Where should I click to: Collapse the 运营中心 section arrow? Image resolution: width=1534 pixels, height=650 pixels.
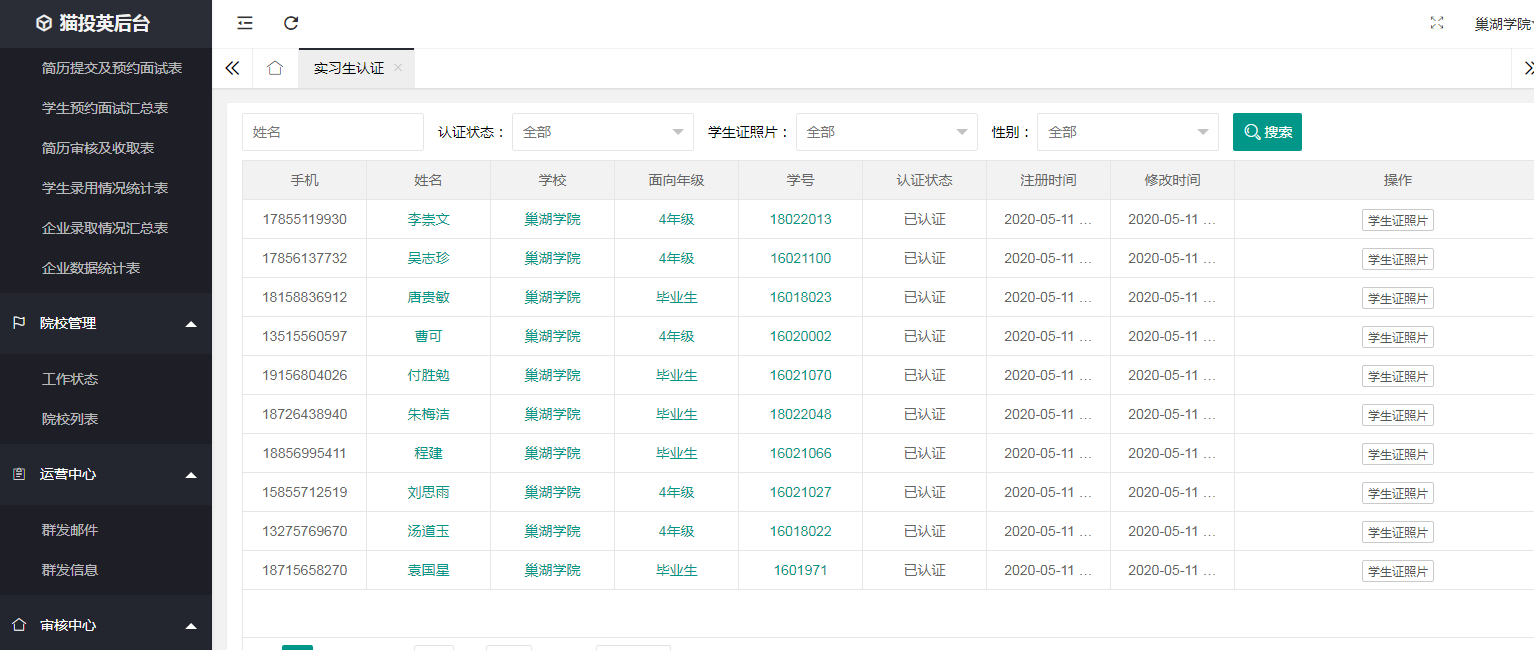191,475
